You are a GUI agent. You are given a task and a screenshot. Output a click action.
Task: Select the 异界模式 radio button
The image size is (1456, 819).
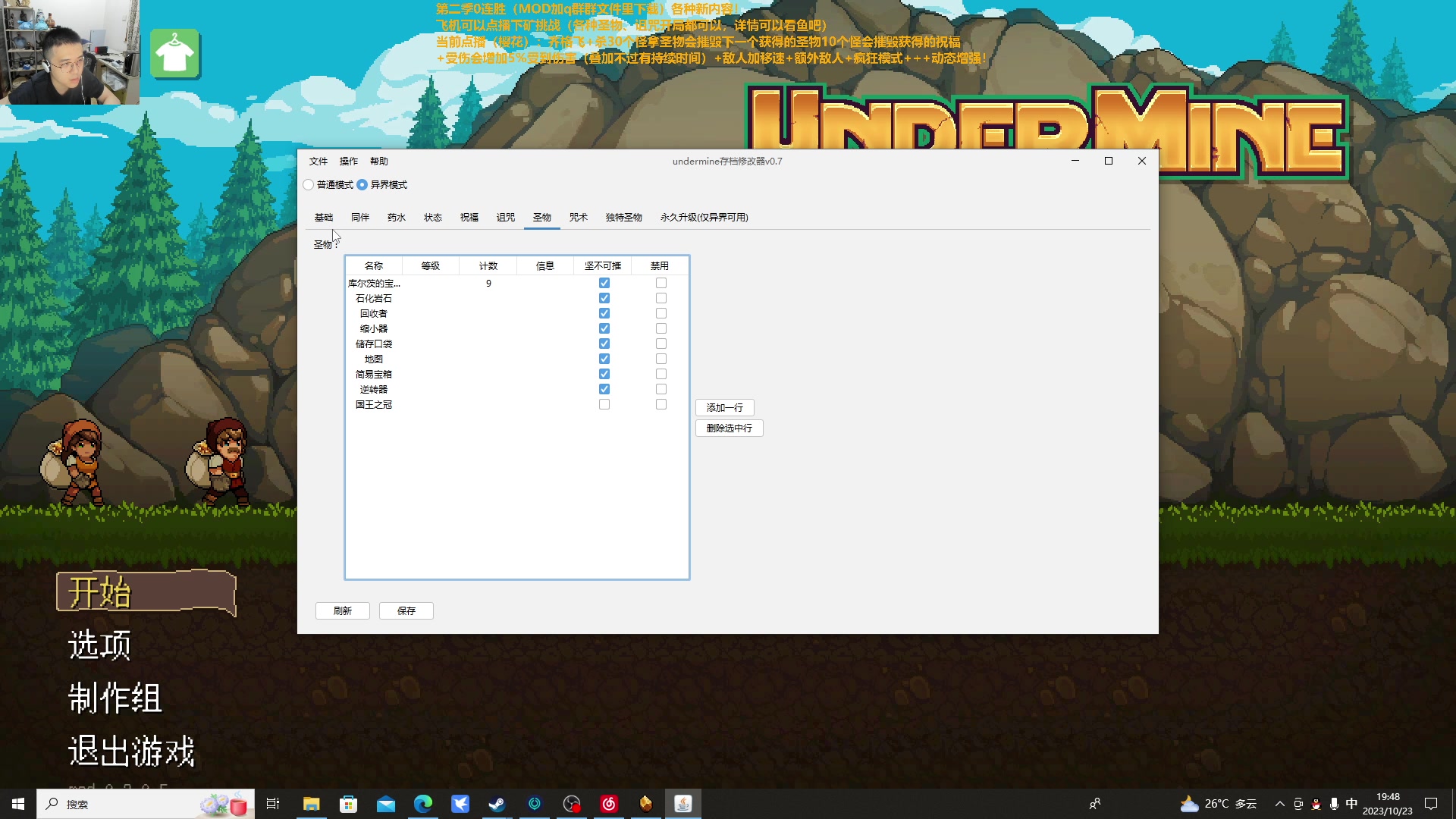[x=362, y=185]
